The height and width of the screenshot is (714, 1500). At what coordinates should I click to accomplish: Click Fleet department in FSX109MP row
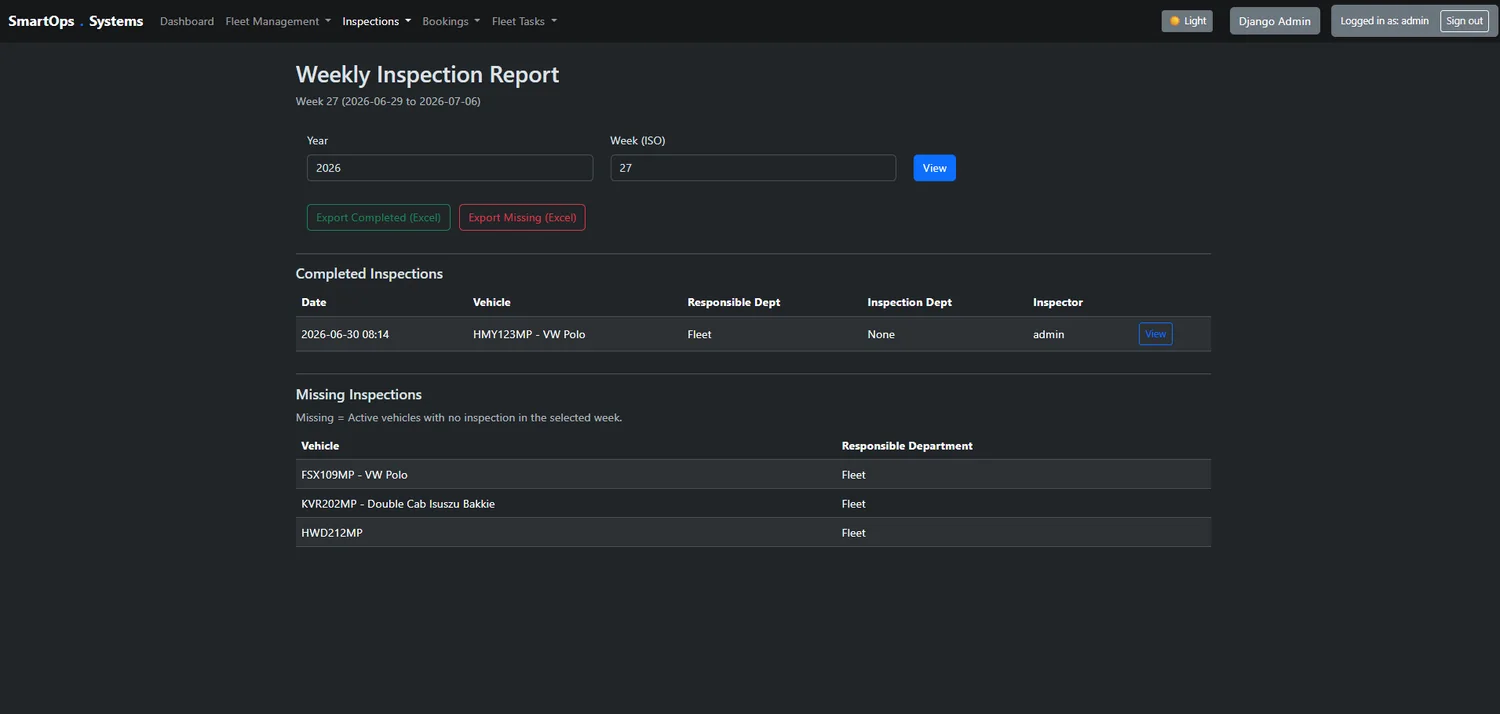pyautogui.click(x=853, y=475)
